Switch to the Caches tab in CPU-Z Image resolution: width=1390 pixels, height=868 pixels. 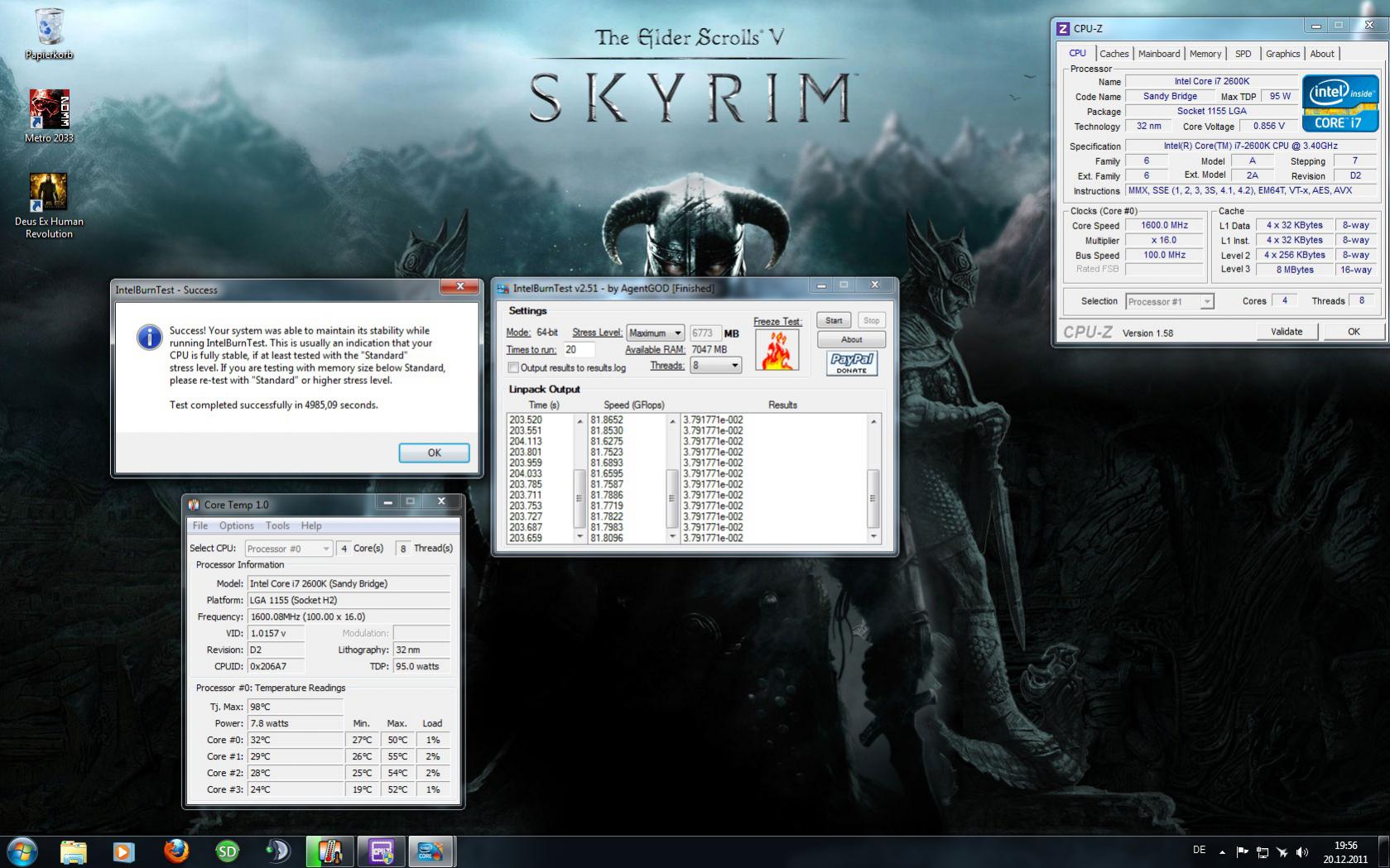tap(1113, 54)
